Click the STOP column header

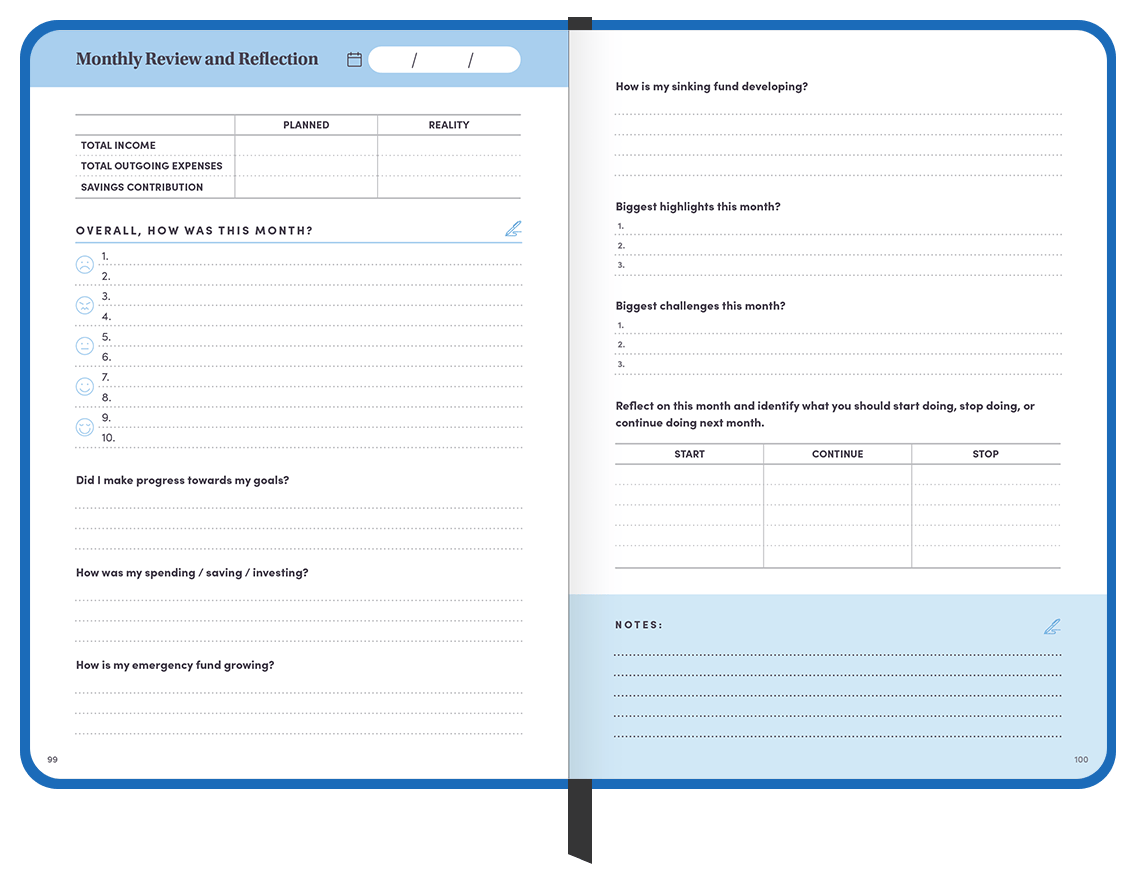tap(985, 454)
